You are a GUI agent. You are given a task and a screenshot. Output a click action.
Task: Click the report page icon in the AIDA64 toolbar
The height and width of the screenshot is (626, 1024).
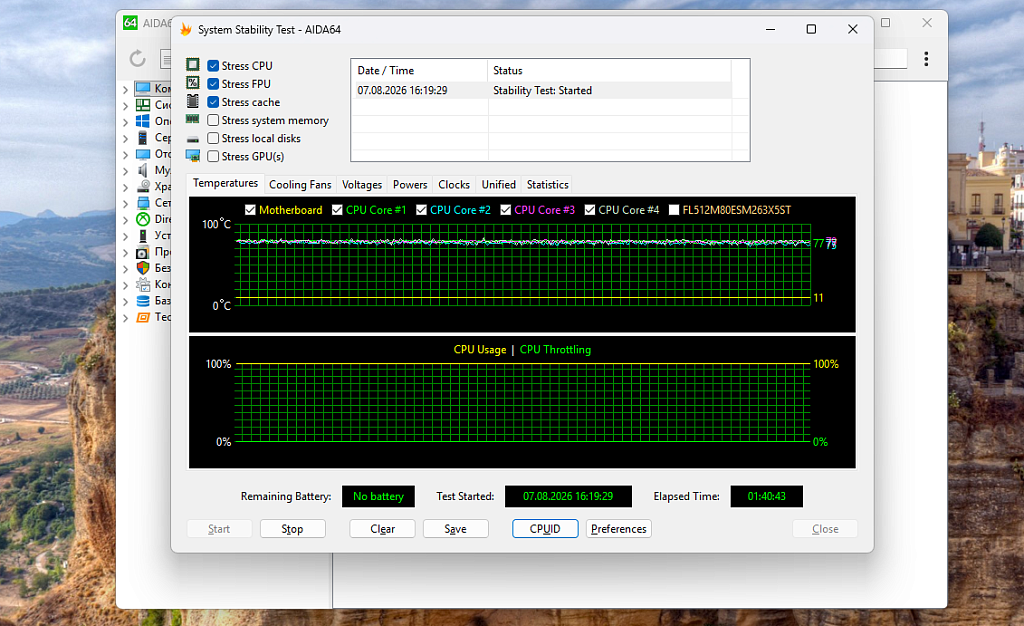coord(165,59)
